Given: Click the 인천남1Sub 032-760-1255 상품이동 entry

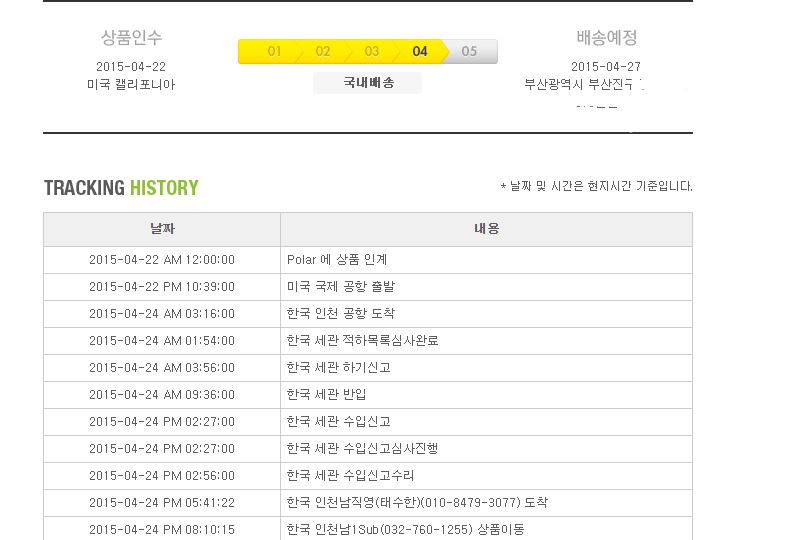Looking at the screenshot, I should click(405, 530).
